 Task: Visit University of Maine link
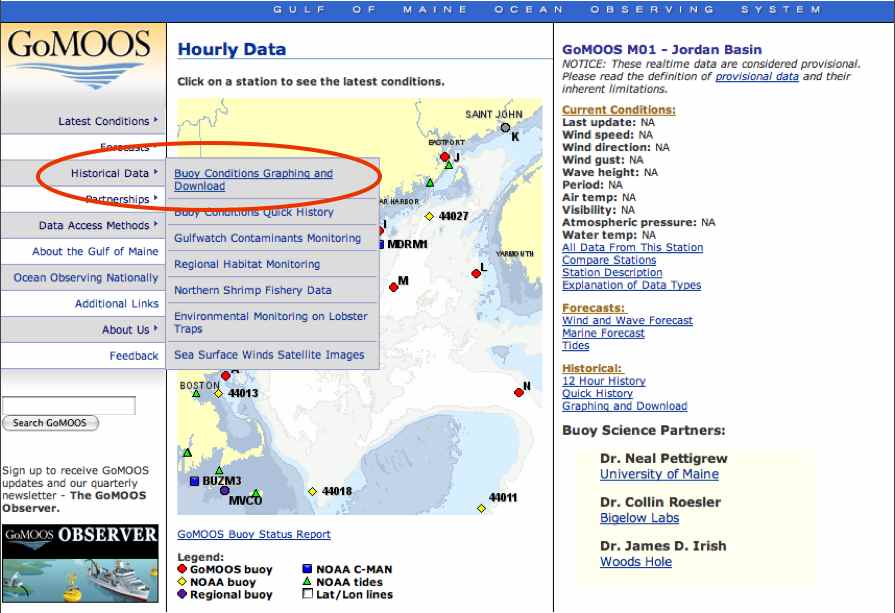tap(659, 474)
